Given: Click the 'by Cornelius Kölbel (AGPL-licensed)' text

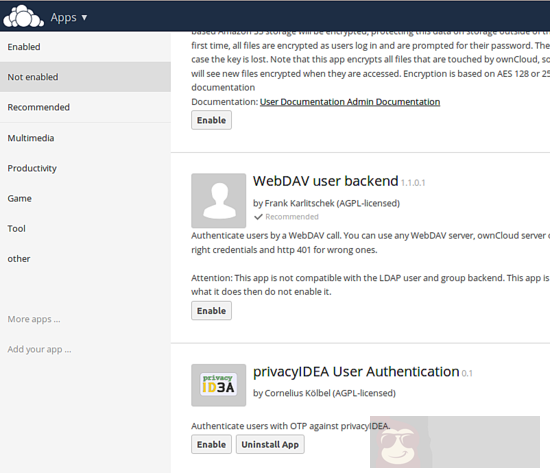Looking at the screenshot, I should coord(324,393).
